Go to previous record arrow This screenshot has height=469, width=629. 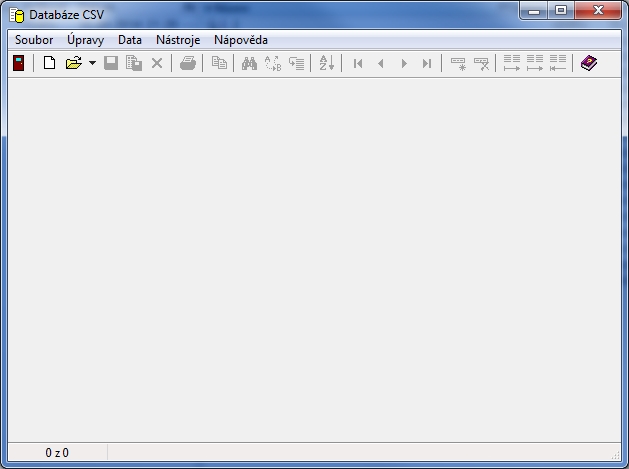pos(380,63)
